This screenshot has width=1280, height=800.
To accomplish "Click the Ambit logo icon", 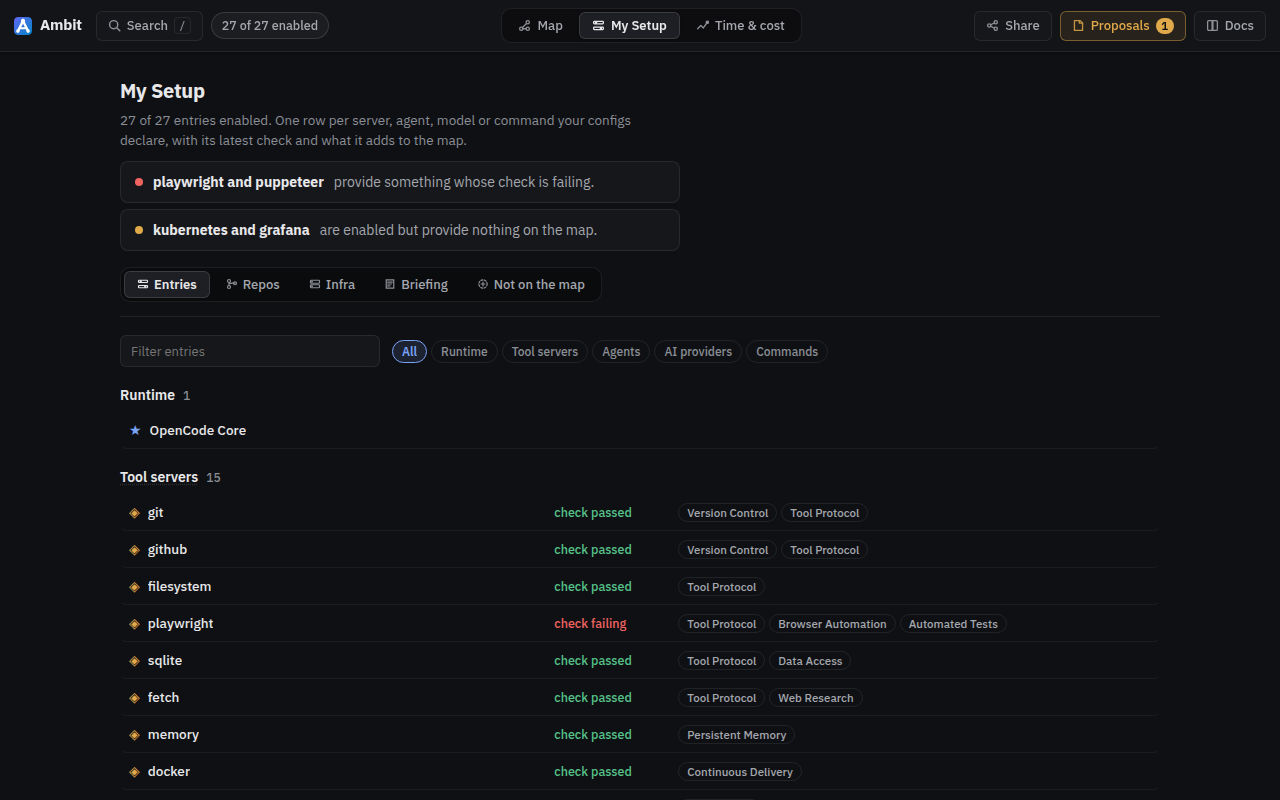I will pos(23,26).
